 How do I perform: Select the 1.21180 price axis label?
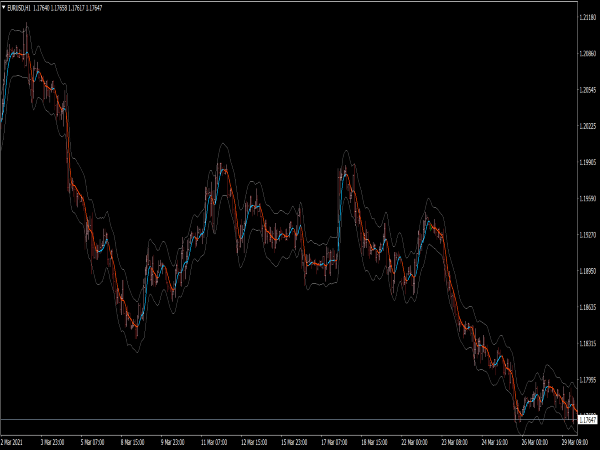click(x=588, y=17)
